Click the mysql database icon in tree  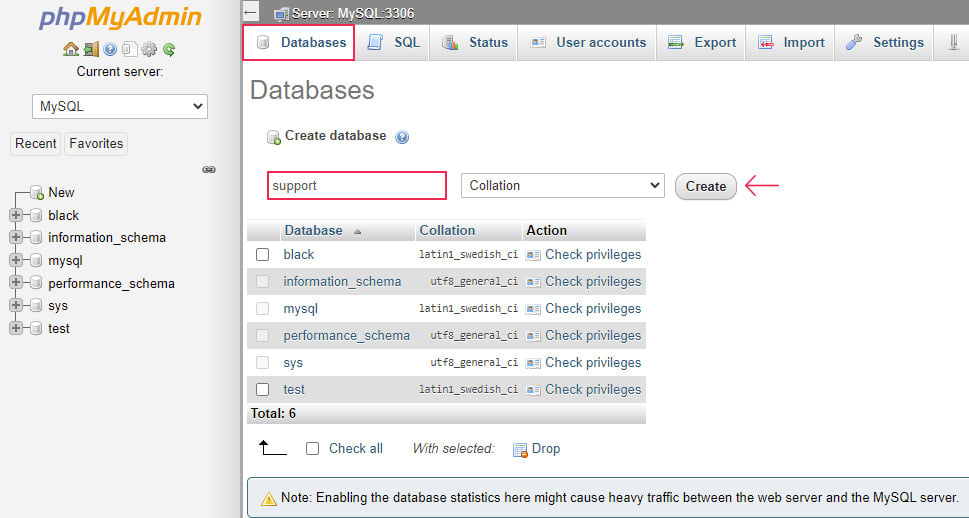pyautogui.click(x=36, y=260)
